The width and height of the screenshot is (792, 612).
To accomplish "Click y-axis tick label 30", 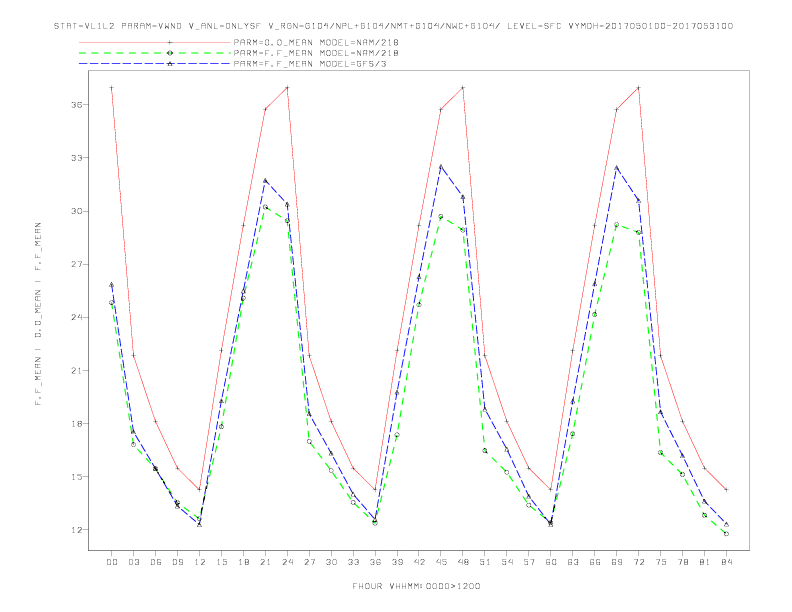I will [77, 211].
